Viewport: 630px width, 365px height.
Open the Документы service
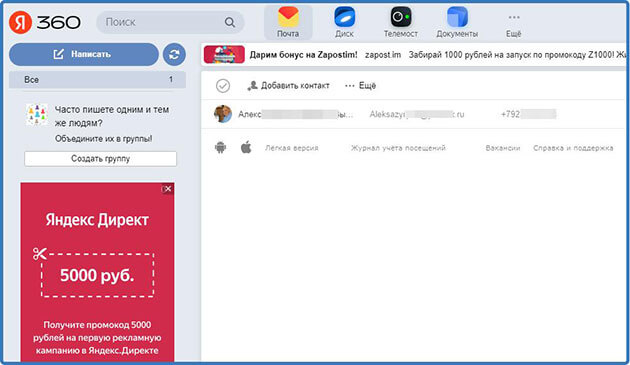[x=457, y=23]
